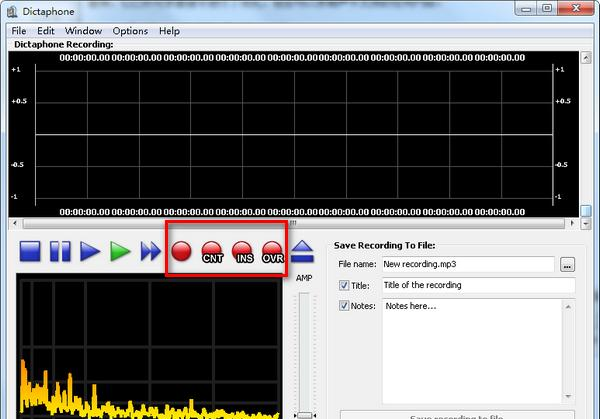Click the Dictaphone Recording: label
The width and height of the screenshot is (600, 419).
tap(64, 44)
